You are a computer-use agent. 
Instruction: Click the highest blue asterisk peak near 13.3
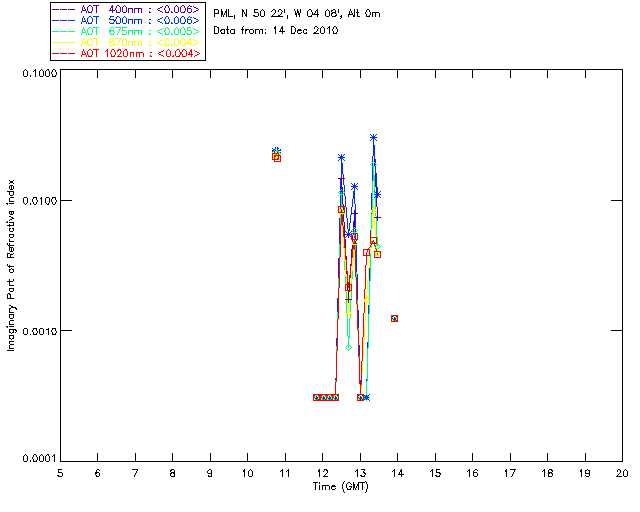tap(373, 138)
